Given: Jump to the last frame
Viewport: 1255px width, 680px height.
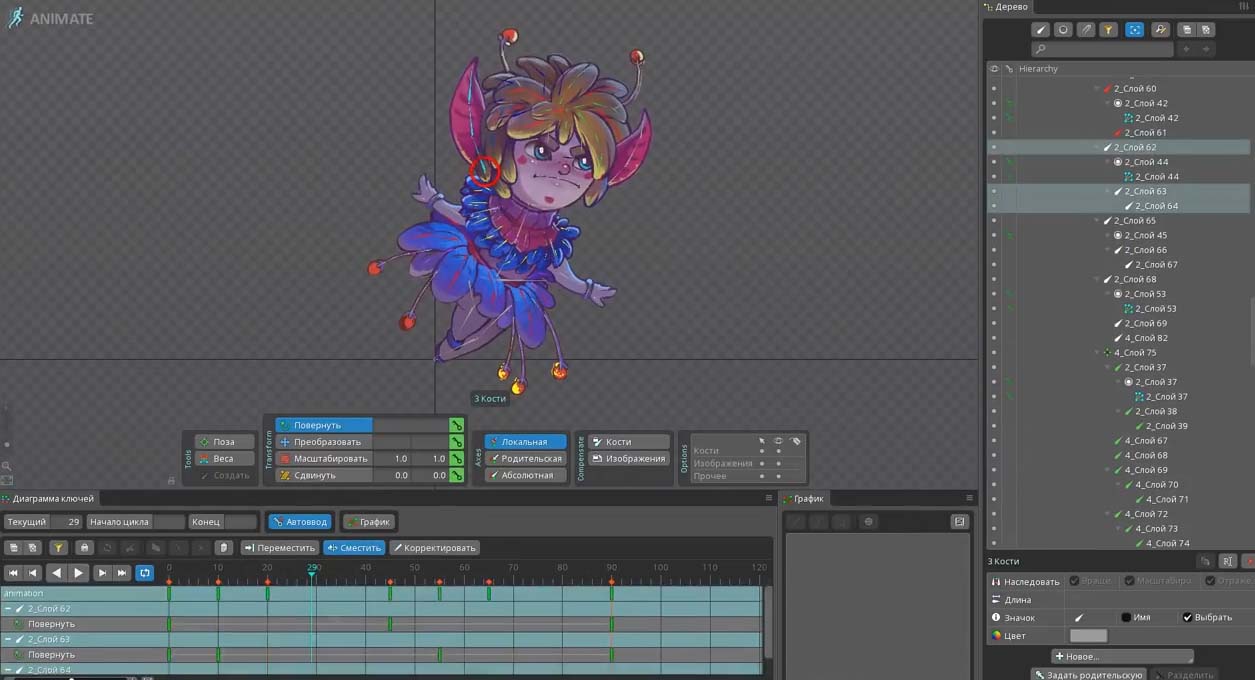Looking at the screenshot, I should point(122,573).
